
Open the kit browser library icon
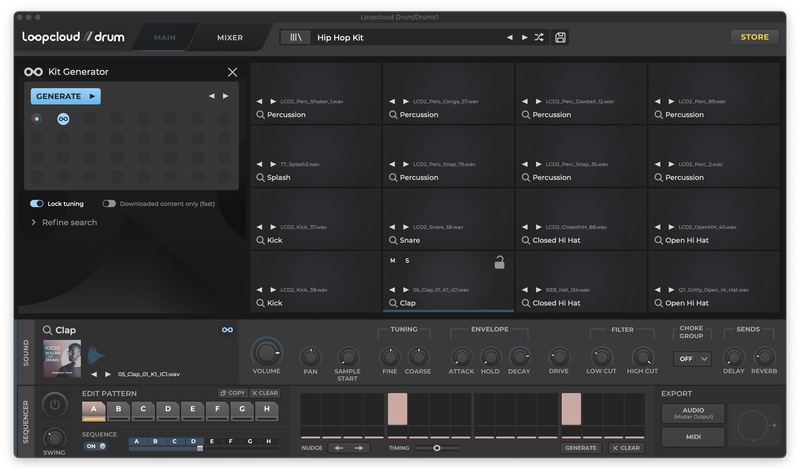click(x=296, y=37)
